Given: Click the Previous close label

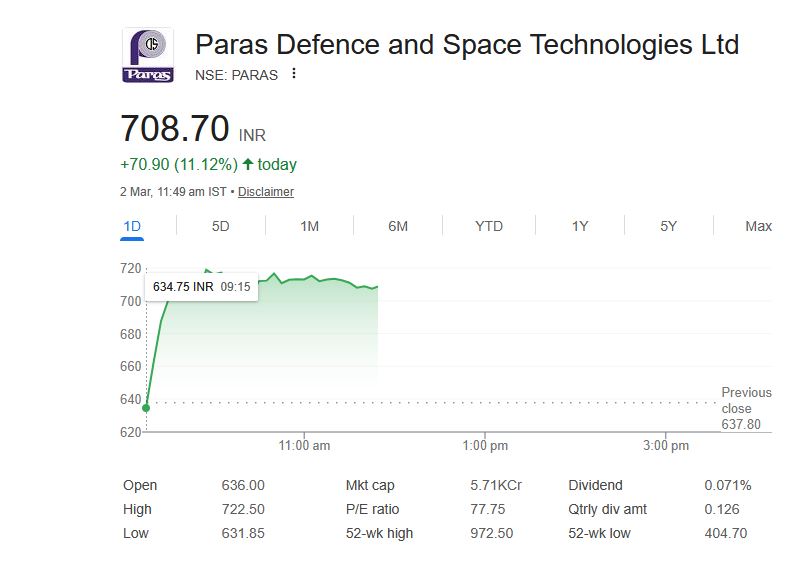Looking at the screenshot, I should point(746,400).
